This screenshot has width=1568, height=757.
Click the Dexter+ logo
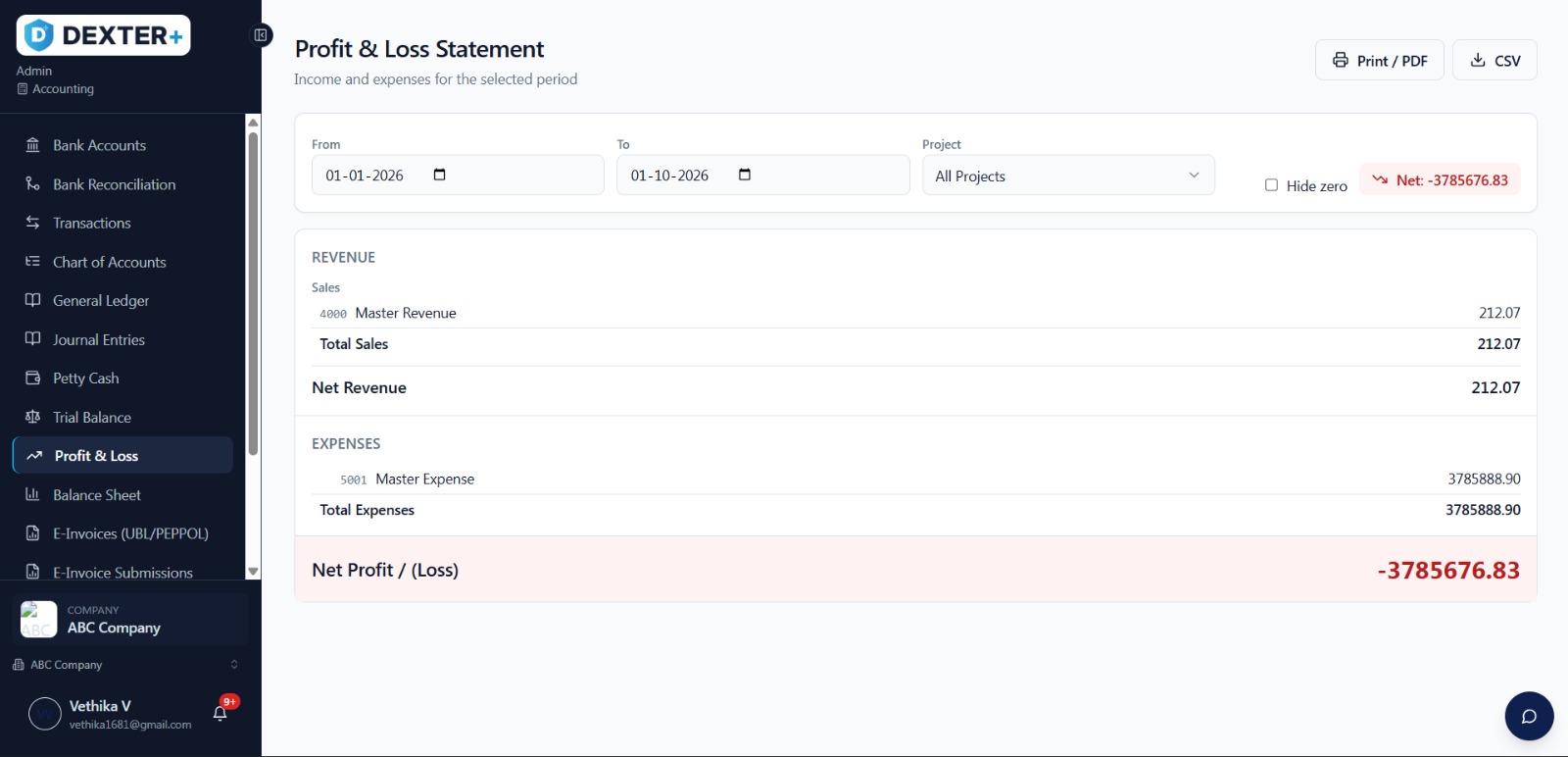point(103,35)
